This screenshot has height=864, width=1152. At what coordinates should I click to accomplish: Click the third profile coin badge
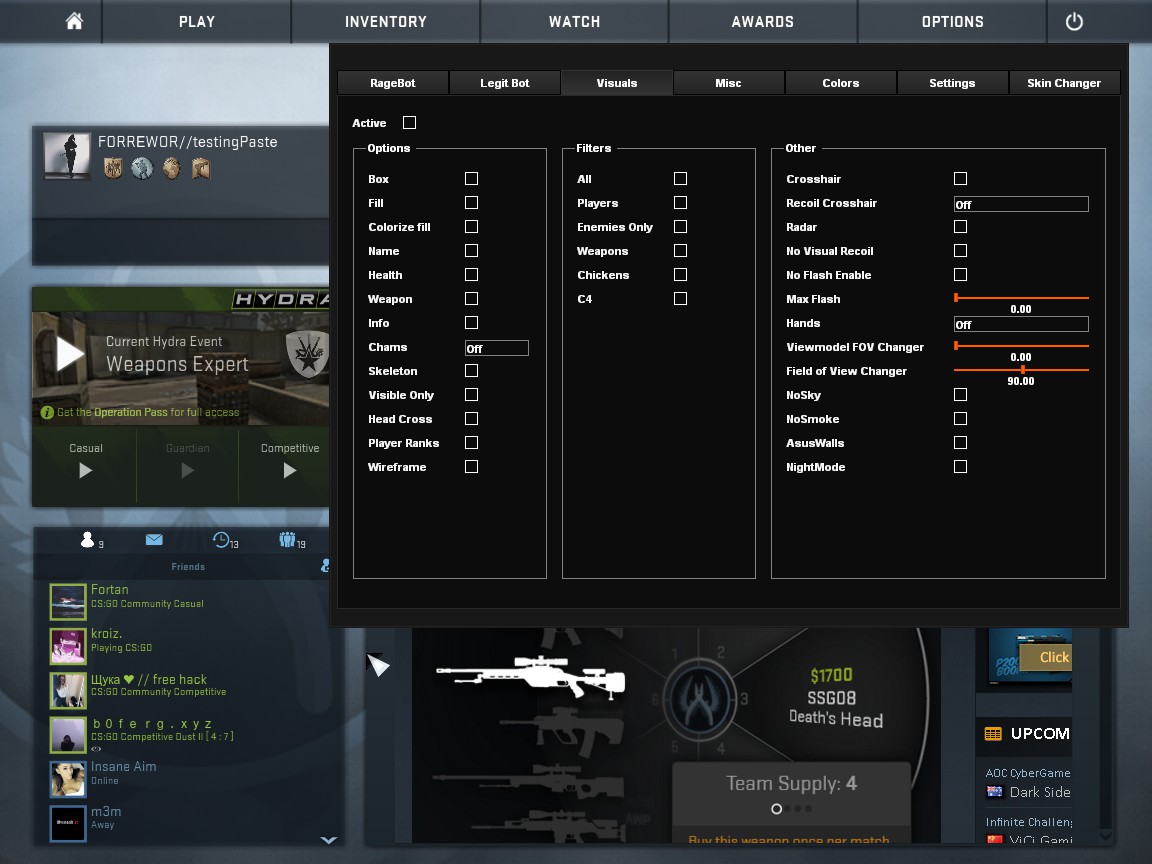171,168
